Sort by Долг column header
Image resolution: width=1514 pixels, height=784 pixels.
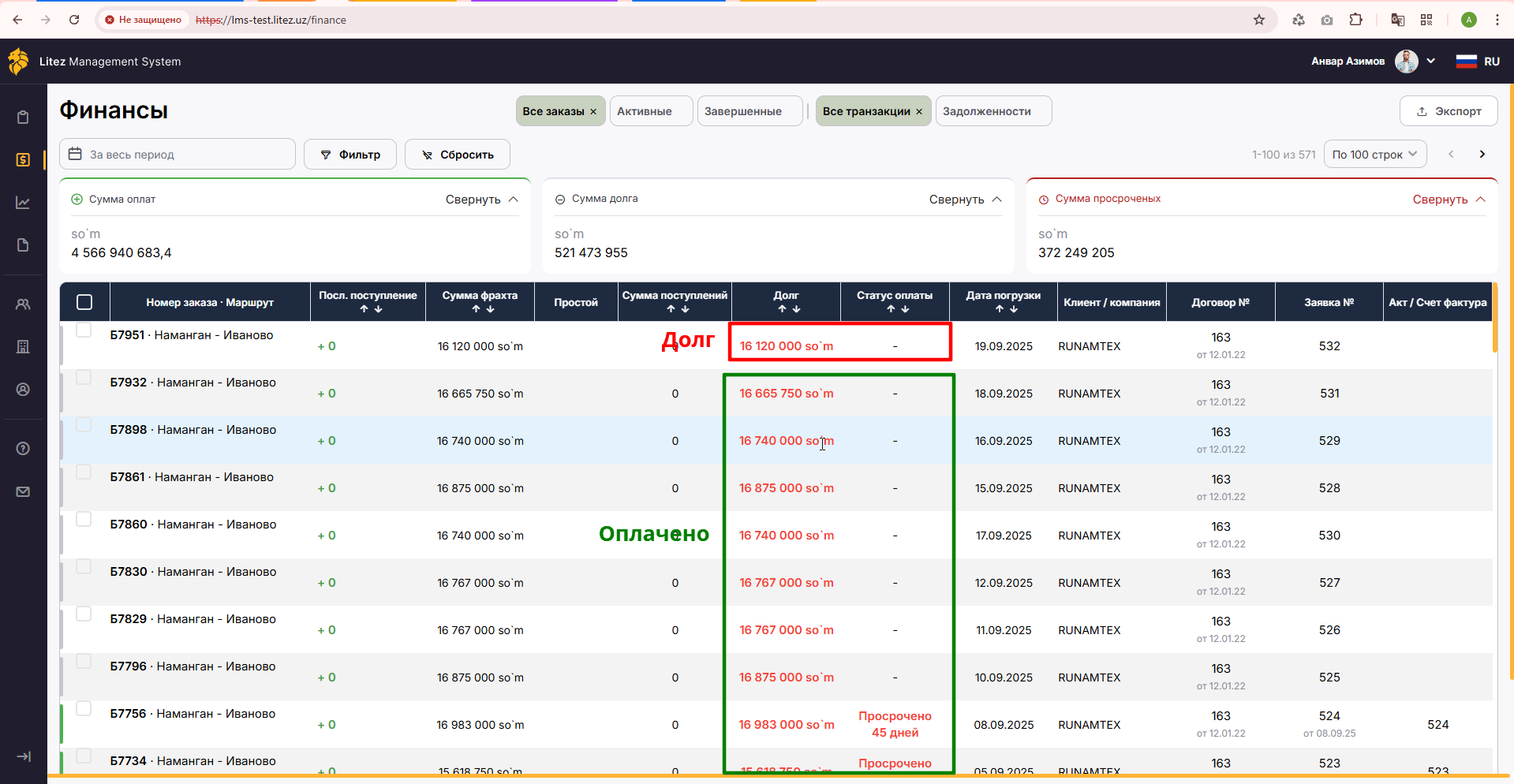pyautogui.click(x=787, y=301)
